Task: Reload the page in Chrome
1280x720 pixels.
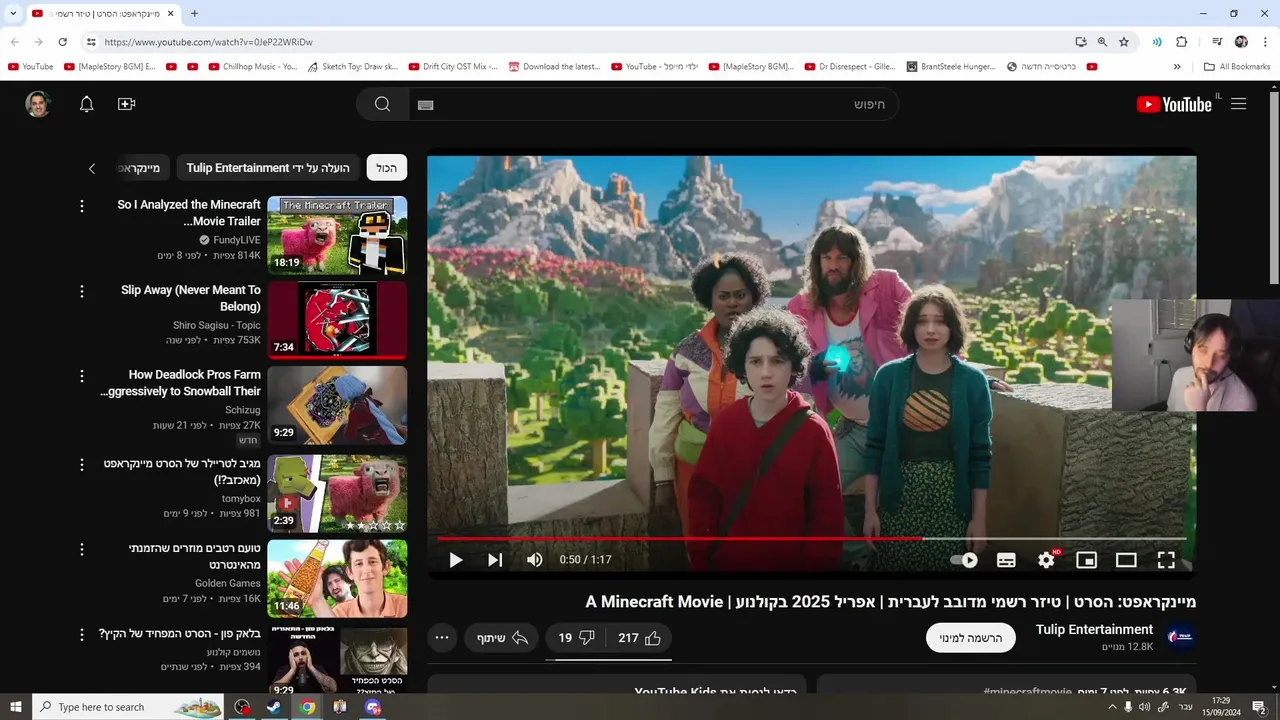Action: 62,42
